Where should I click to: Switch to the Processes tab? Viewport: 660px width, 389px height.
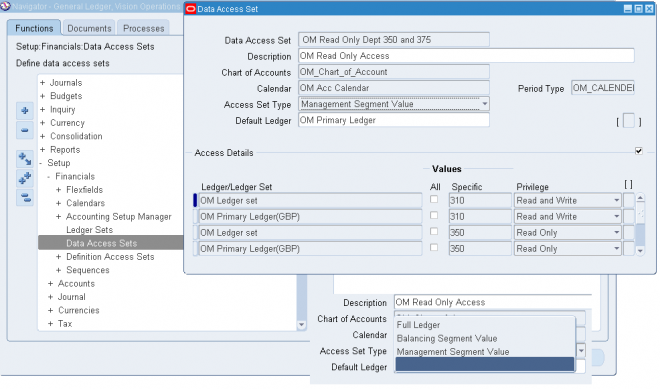[x=144, y=28]
